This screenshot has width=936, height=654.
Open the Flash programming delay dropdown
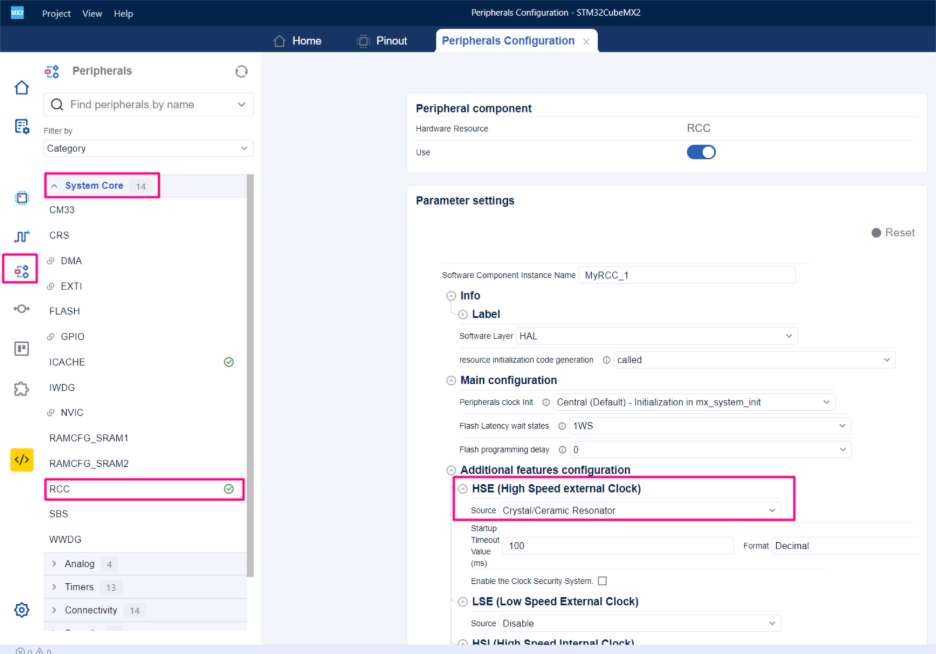point(710,449)
